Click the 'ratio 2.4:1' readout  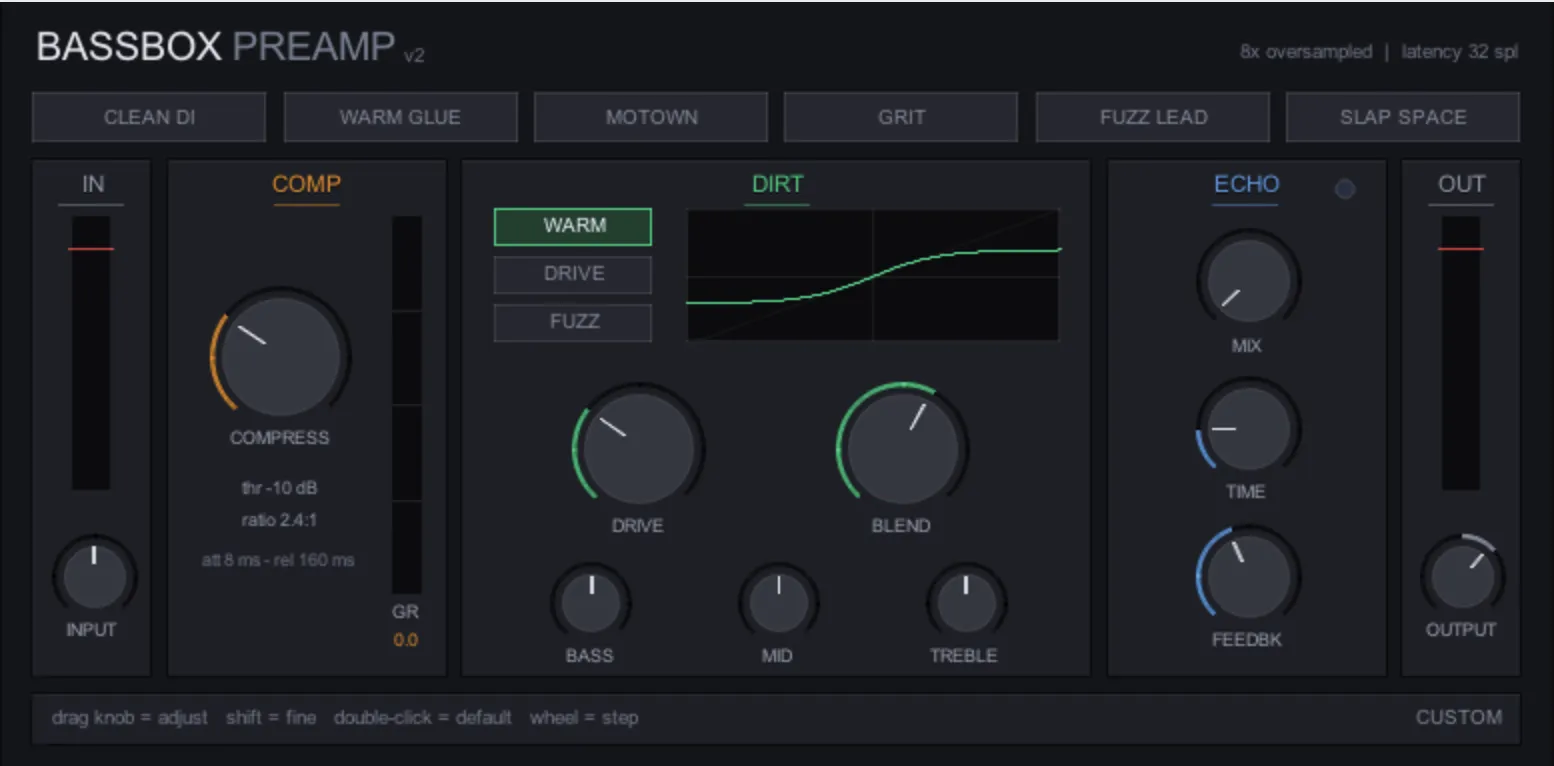(x=280, y=520)
